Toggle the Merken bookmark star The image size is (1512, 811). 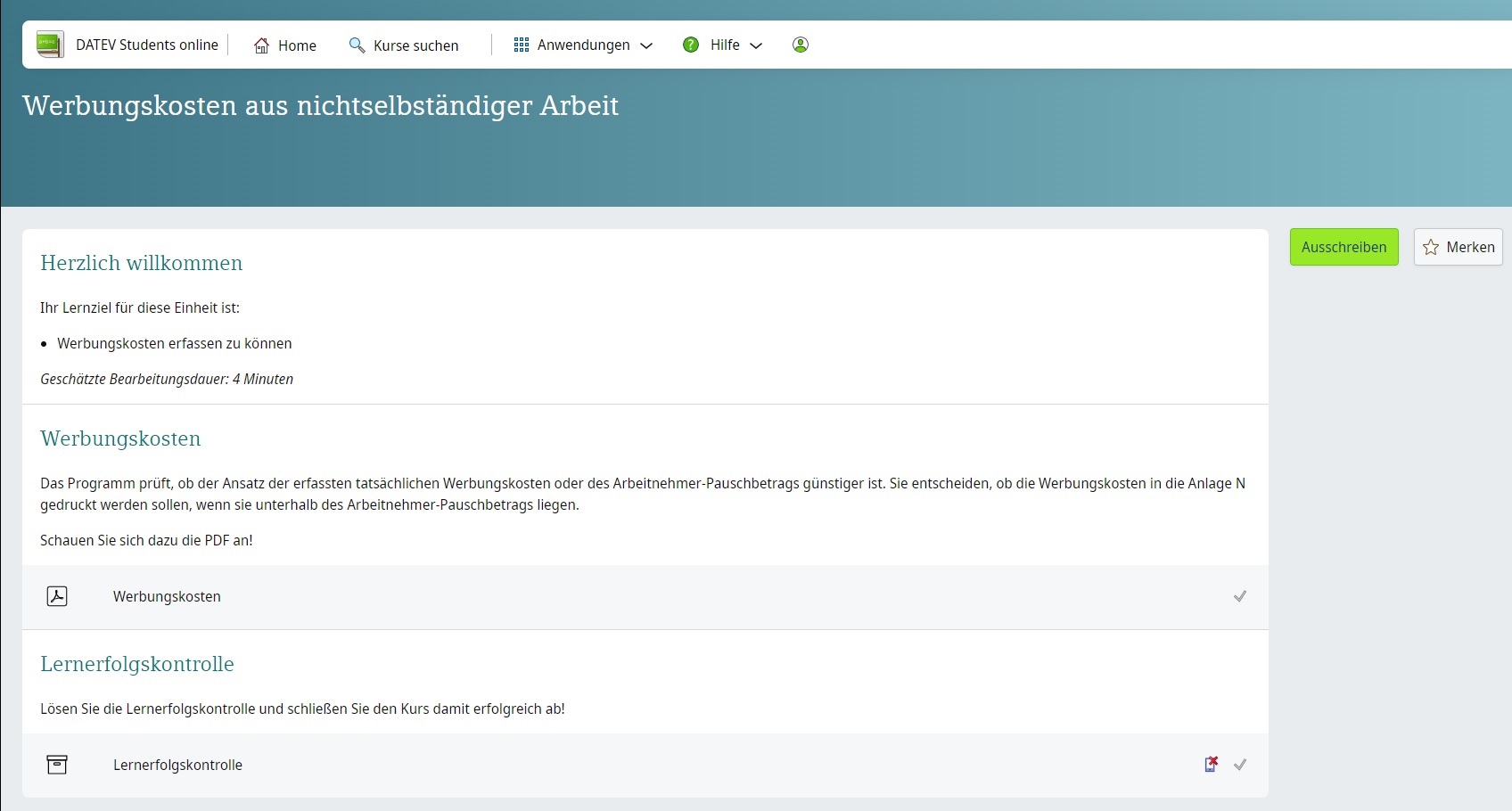[1431, 247]
